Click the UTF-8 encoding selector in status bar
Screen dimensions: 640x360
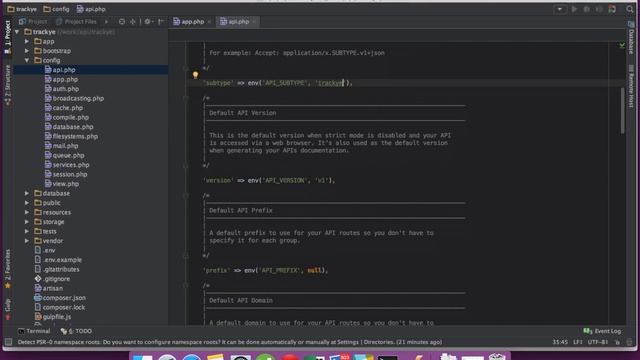598,342
